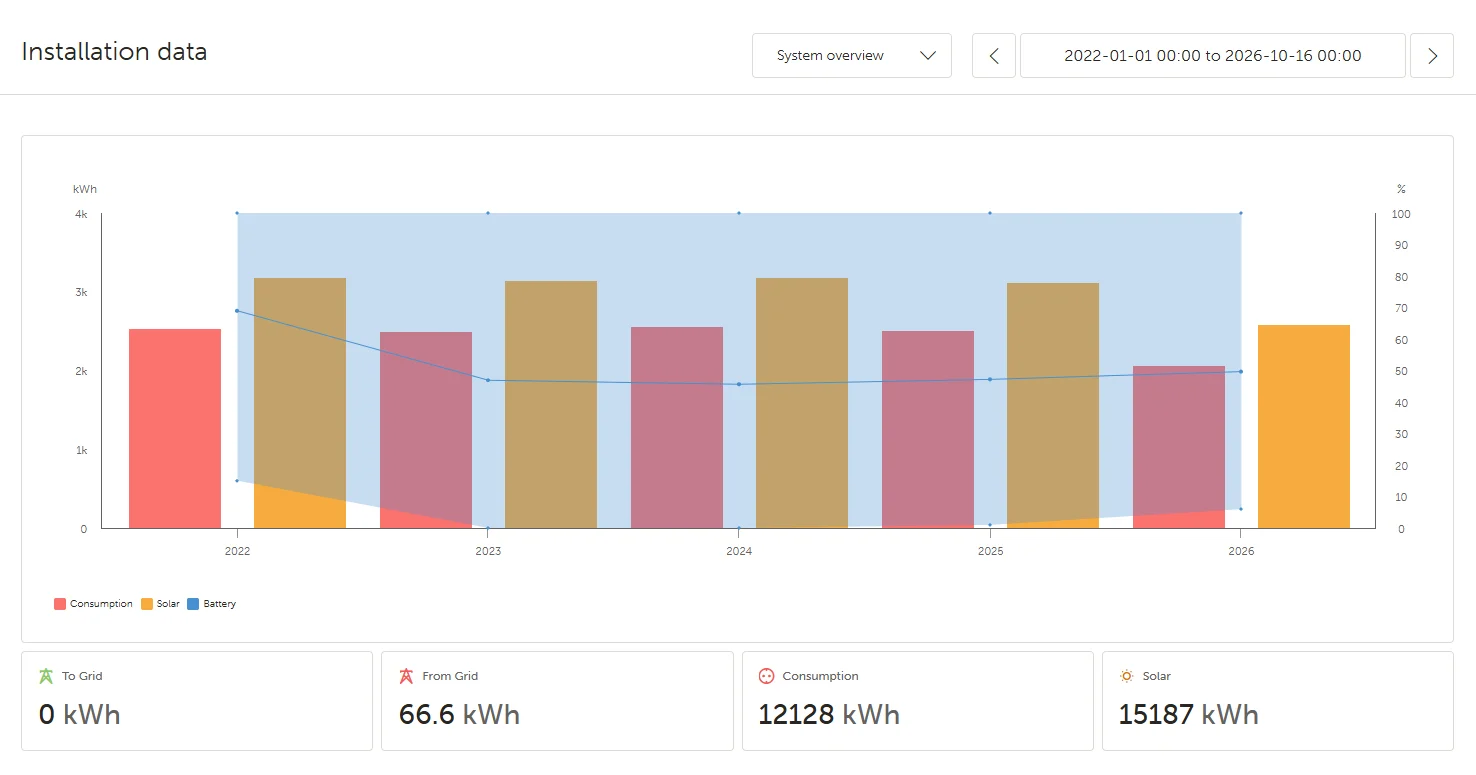Select the 12128 kWh Consumption value

(829, 715)
